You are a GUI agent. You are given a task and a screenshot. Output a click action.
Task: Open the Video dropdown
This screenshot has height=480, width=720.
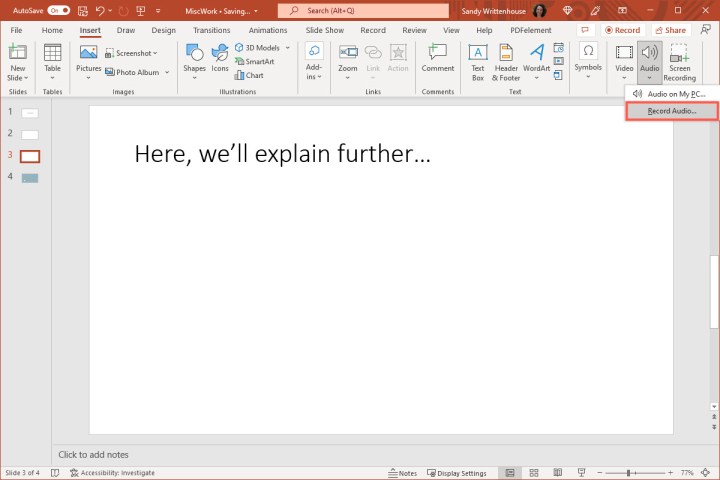point(624,62)
